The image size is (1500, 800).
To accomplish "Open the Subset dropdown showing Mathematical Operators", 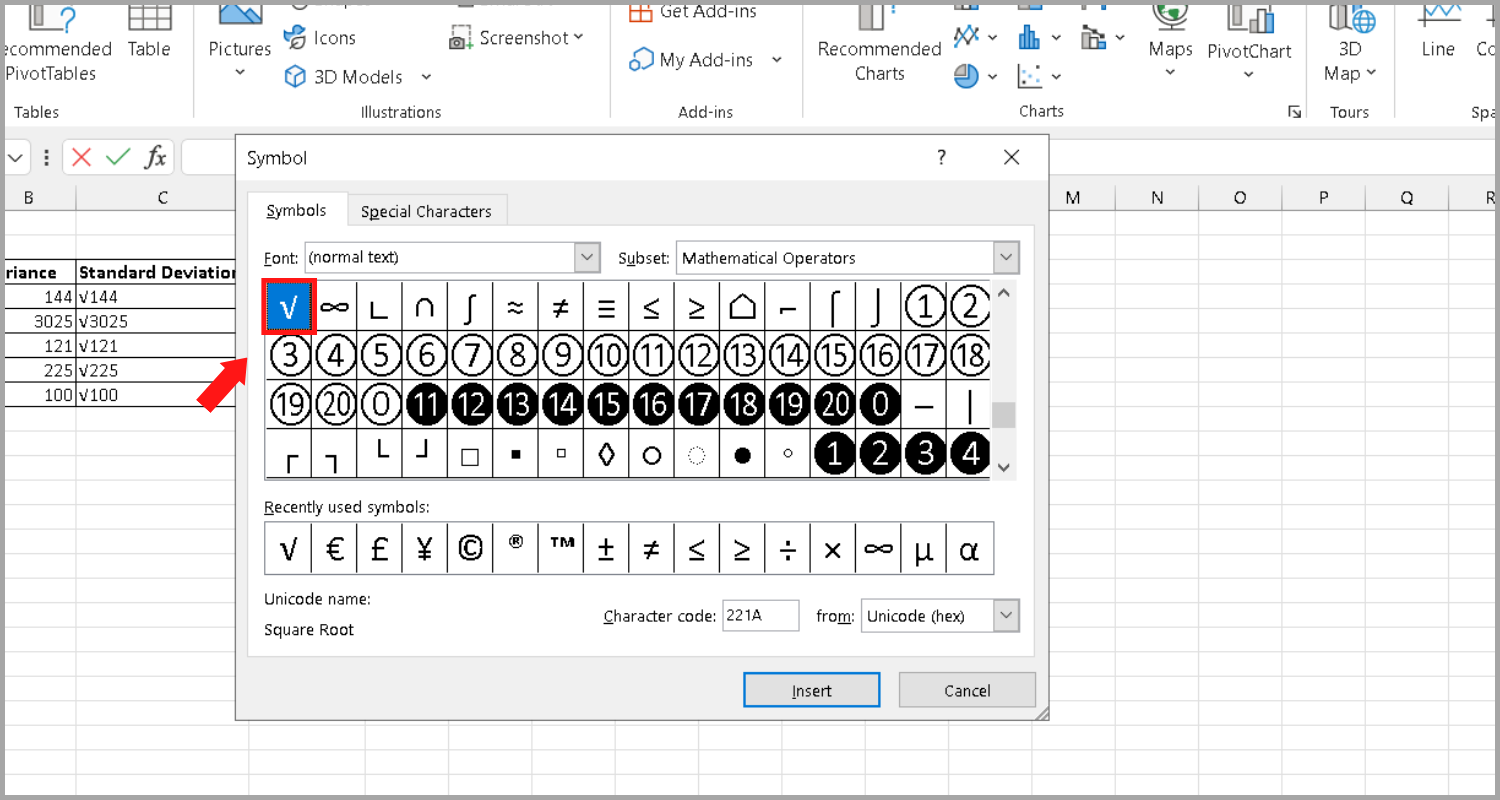I will 1007,257.
